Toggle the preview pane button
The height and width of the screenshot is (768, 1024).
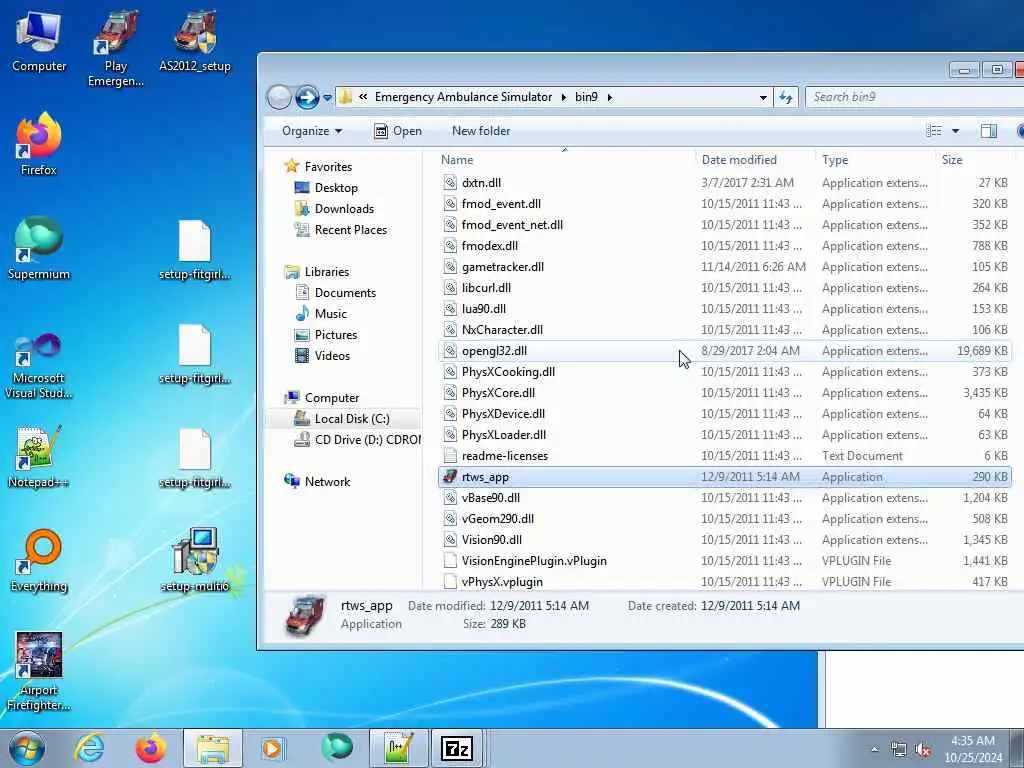click(x=989, y=131)
